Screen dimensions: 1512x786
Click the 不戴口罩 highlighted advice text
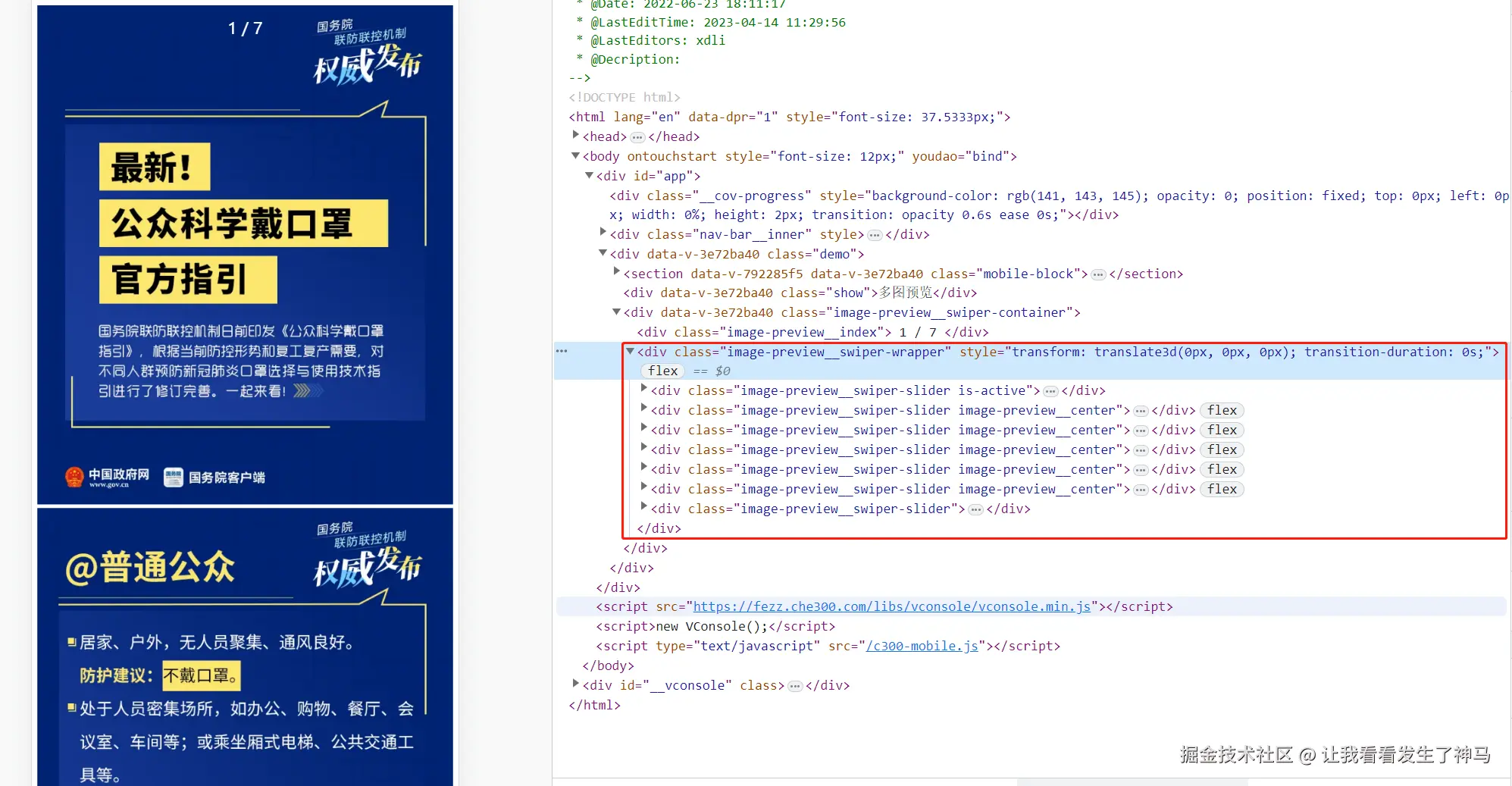(201, 675)
